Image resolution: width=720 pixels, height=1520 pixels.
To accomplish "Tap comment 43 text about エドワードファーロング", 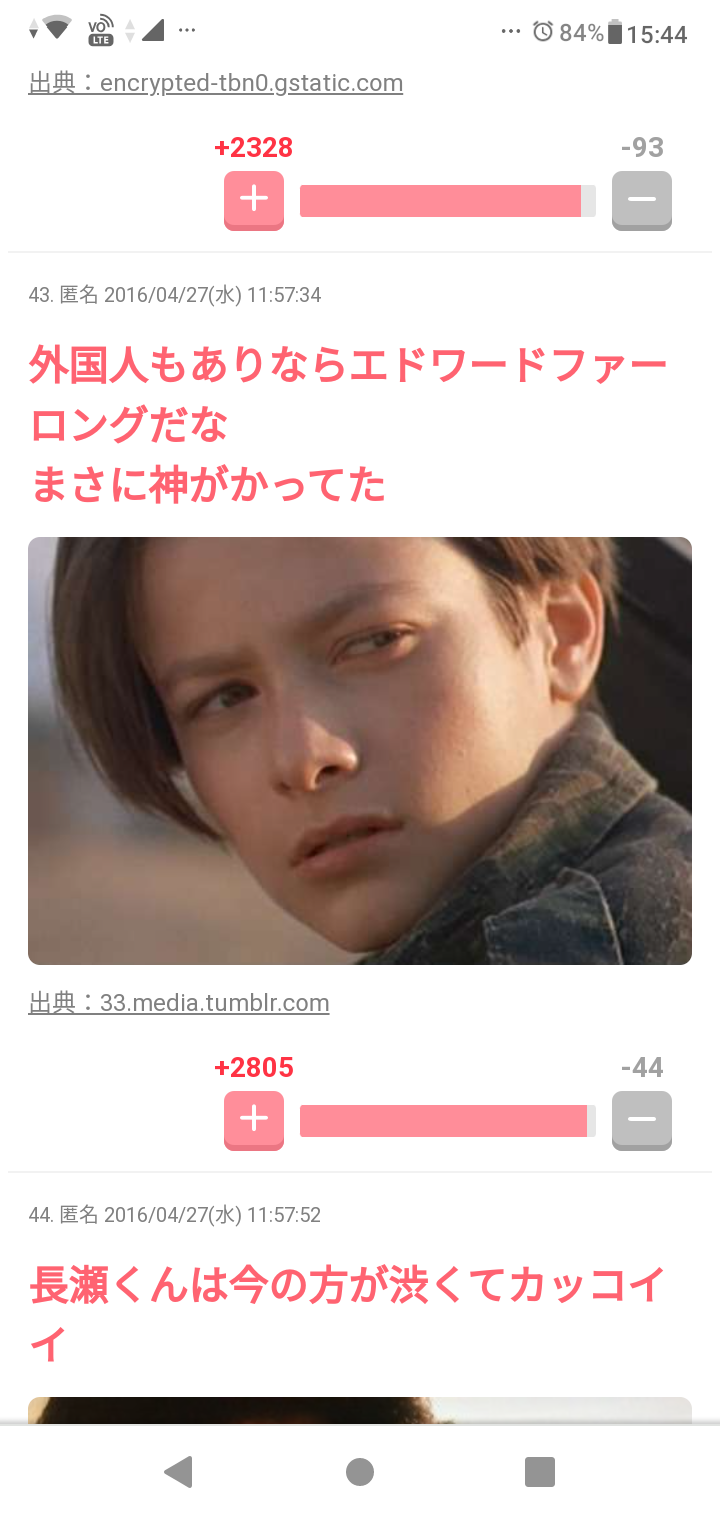I will [348, 425].
